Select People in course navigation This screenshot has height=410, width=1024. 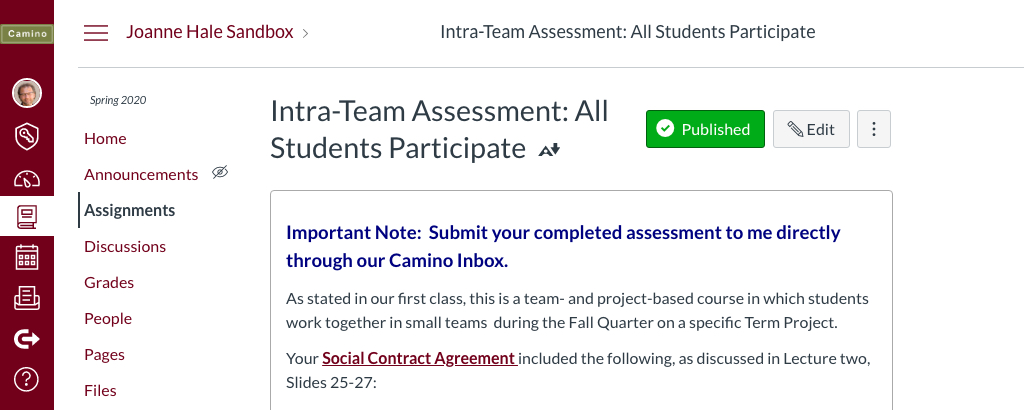108,319
